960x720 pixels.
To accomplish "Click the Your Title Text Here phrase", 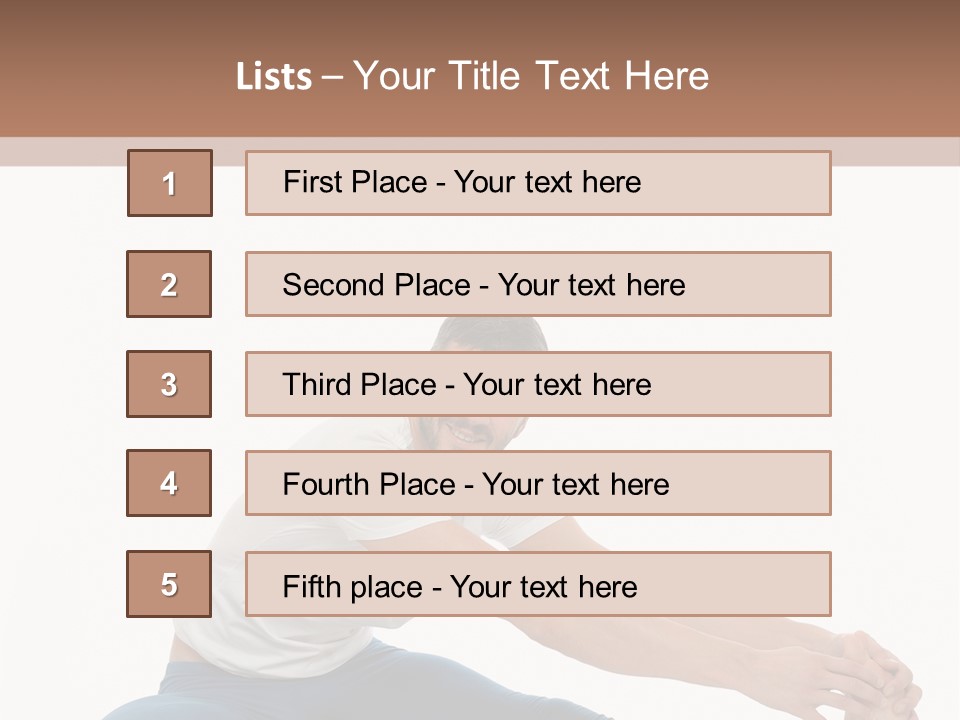I will pyautogui.click(x=531, y=77).
